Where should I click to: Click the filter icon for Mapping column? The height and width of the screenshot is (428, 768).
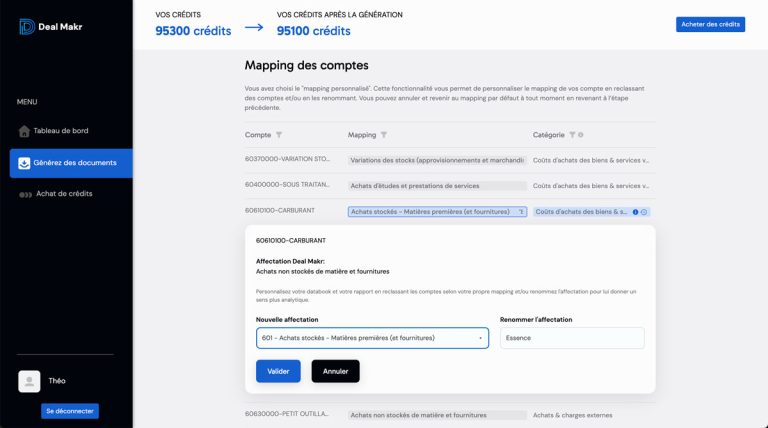384,135
